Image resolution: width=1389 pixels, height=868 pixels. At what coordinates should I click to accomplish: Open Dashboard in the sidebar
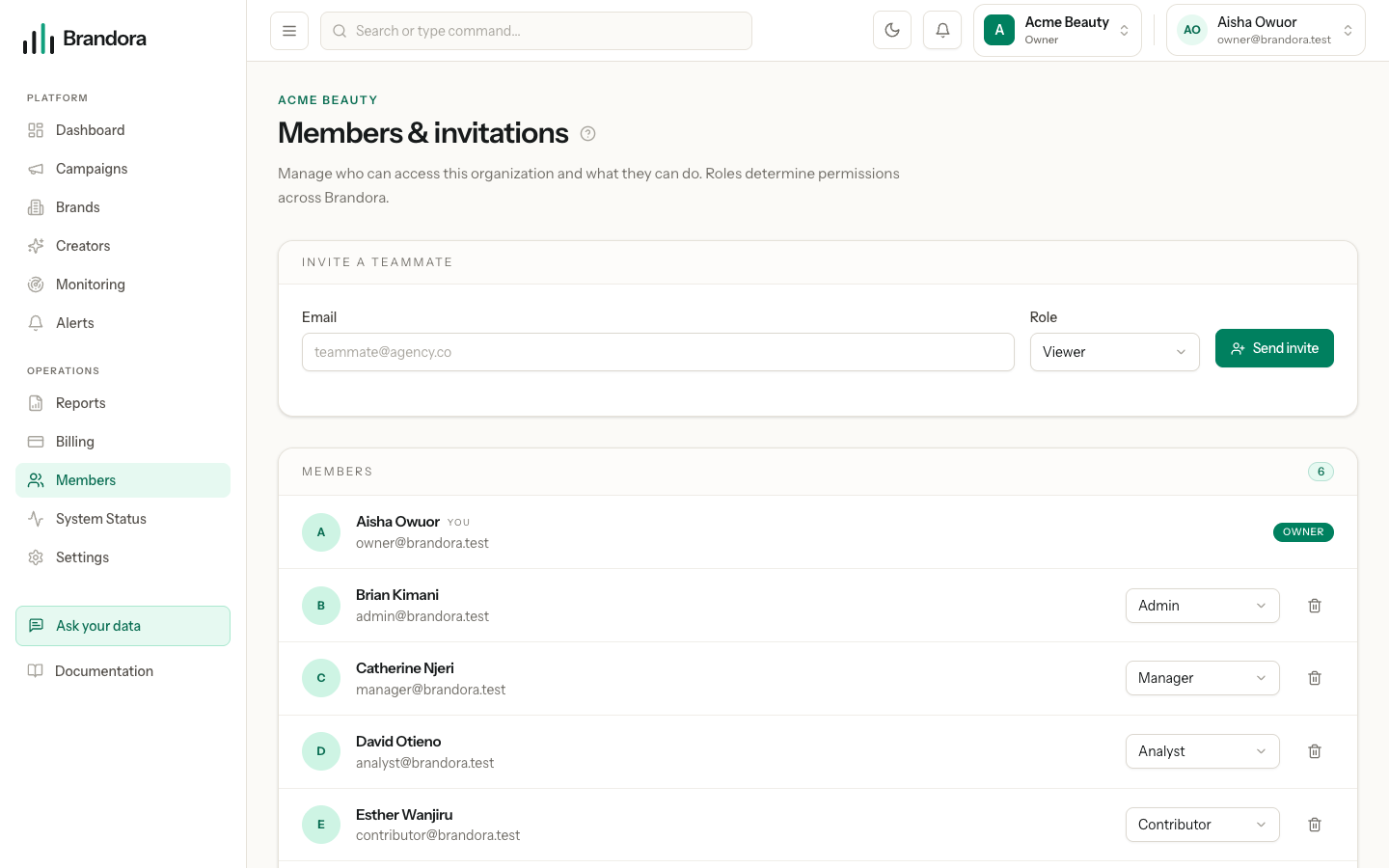pyautogui.click(x=123, y=130)
